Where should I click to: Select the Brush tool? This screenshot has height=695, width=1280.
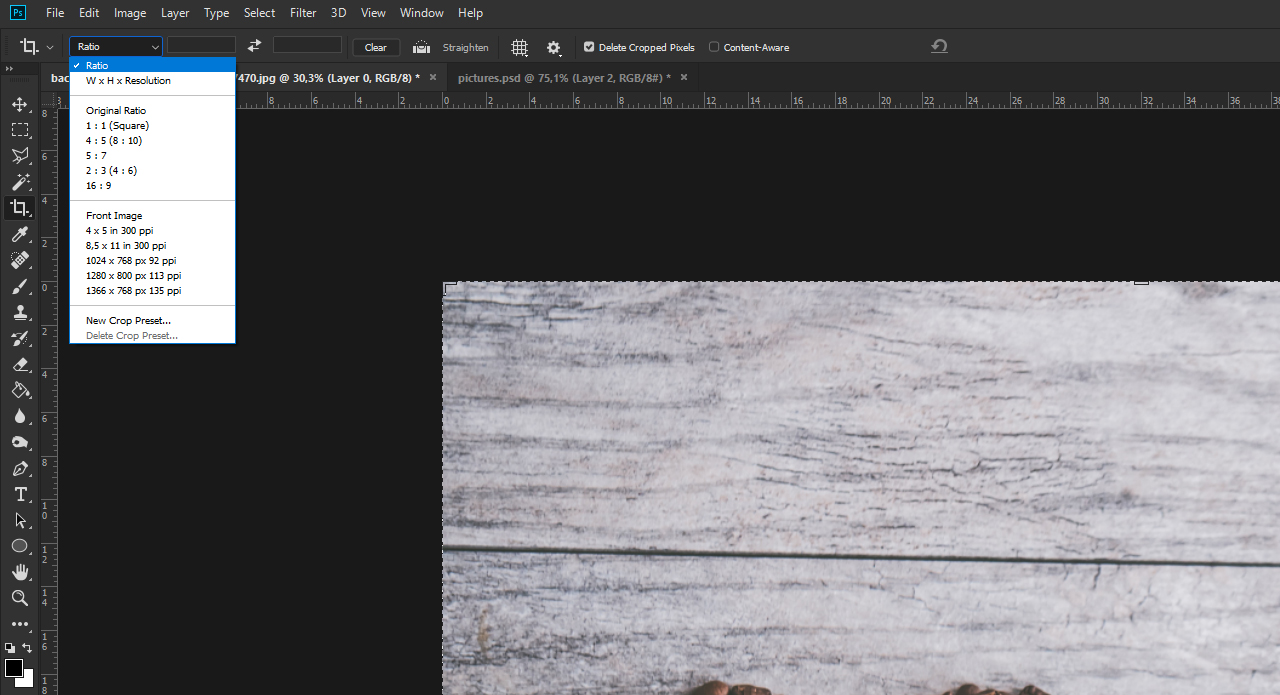(x=20, y=286)
